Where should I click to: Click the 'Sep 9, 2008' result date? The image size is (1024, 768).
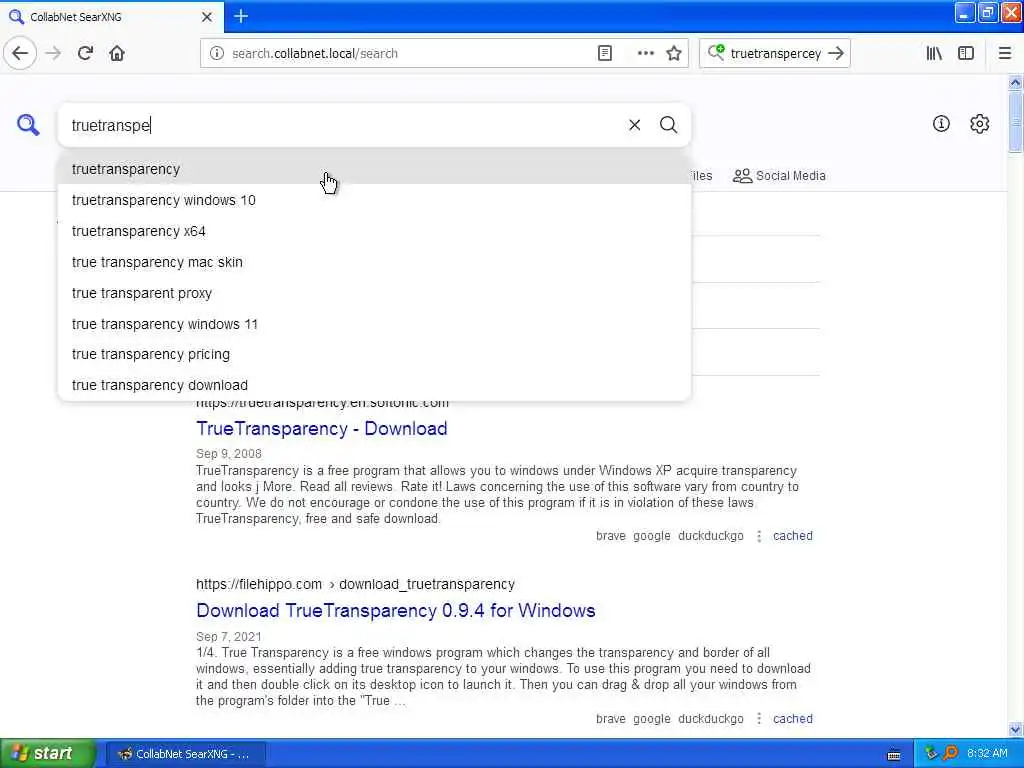point(229,454)
